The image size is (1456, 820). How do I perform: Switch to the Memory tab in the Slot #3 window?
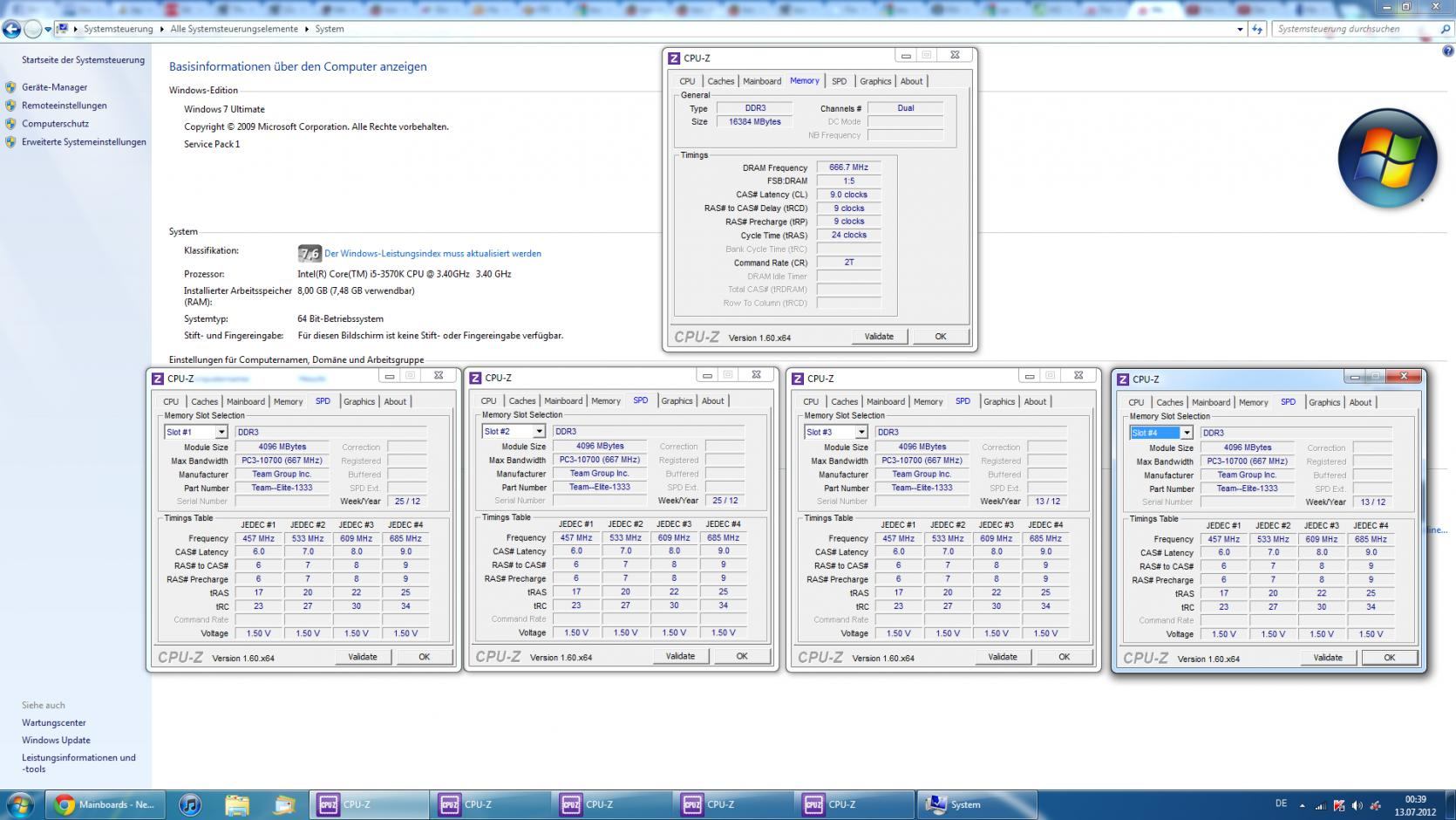tap(928, 401)
